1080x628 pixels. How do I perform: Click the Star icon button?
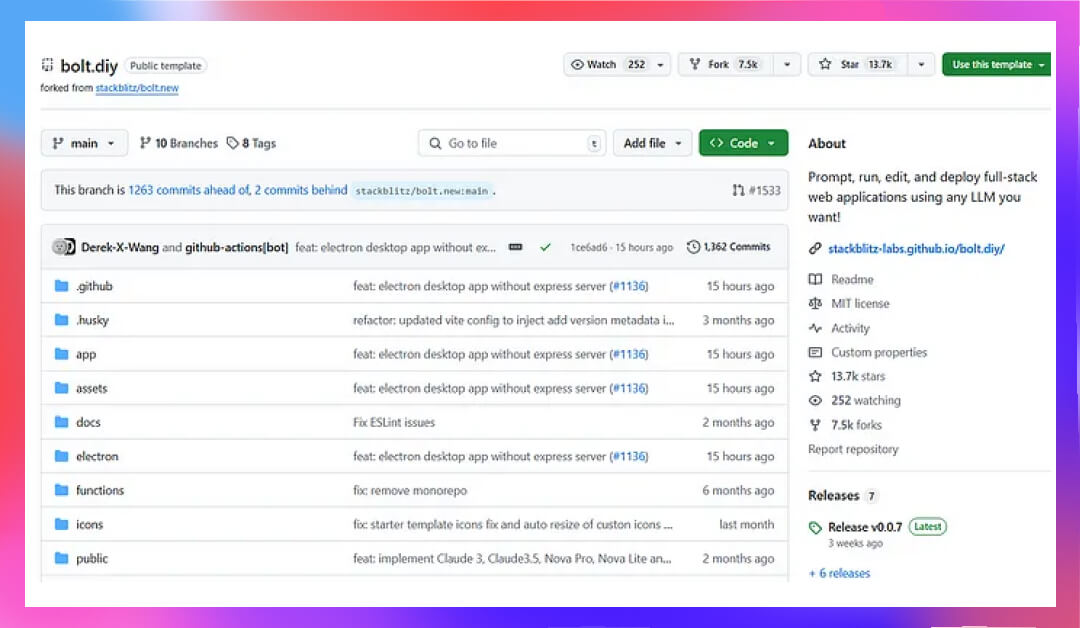tap(824, 64)
